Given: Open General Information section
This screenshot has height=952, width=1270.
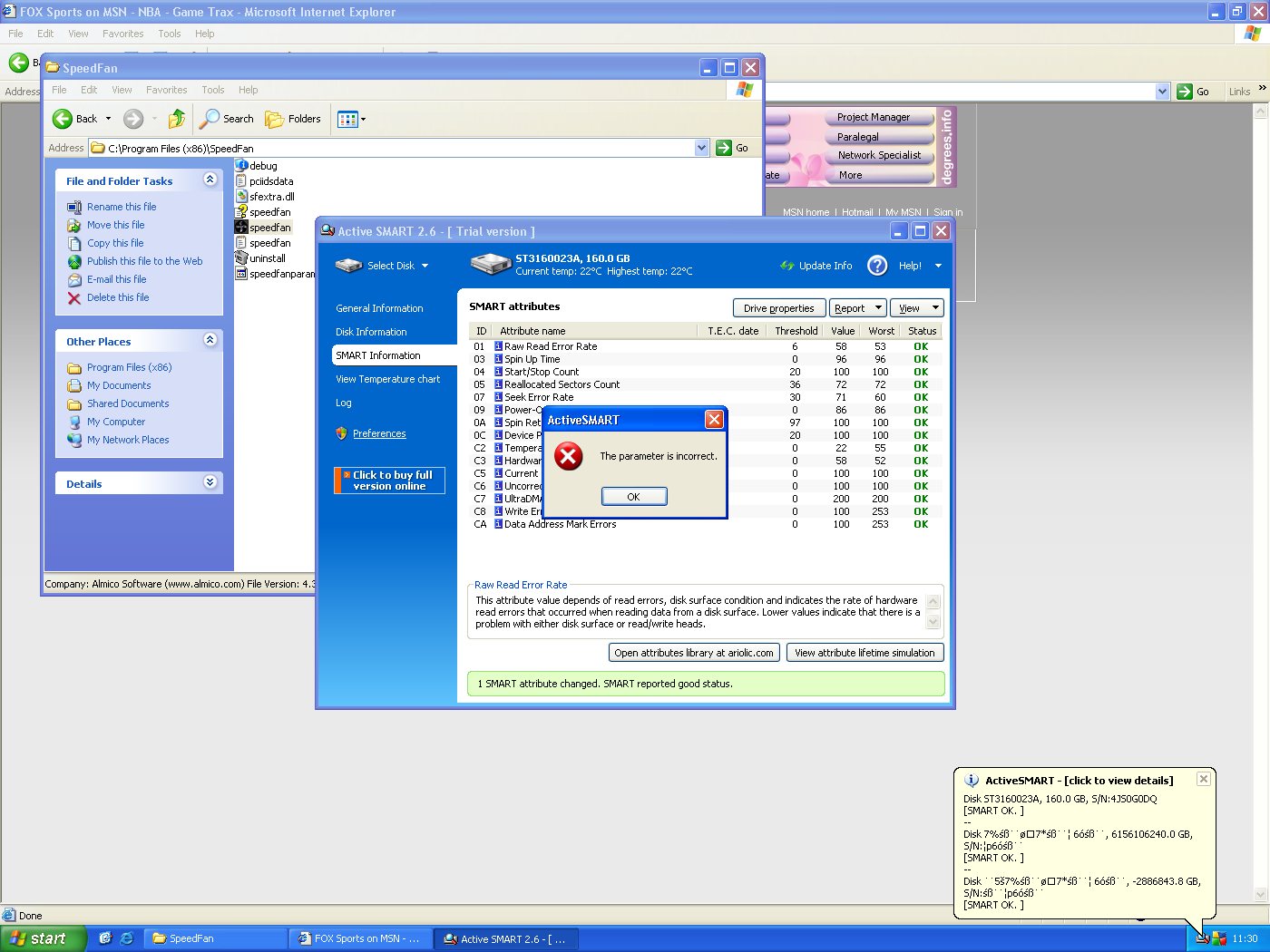Looking at the screenshot, I should (379, 308).
